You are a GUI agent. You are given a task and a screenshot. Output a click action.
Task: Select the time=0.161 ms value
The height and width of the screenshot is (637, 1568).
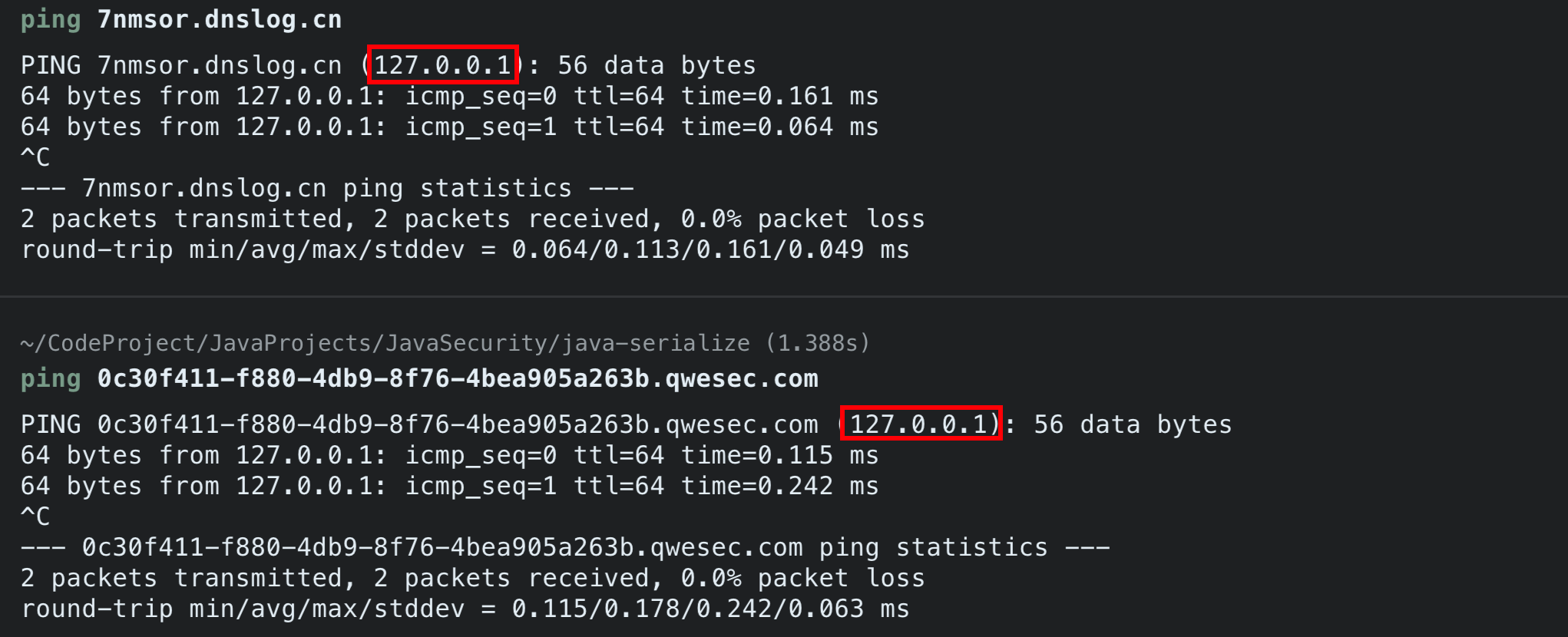click(779, 96)
